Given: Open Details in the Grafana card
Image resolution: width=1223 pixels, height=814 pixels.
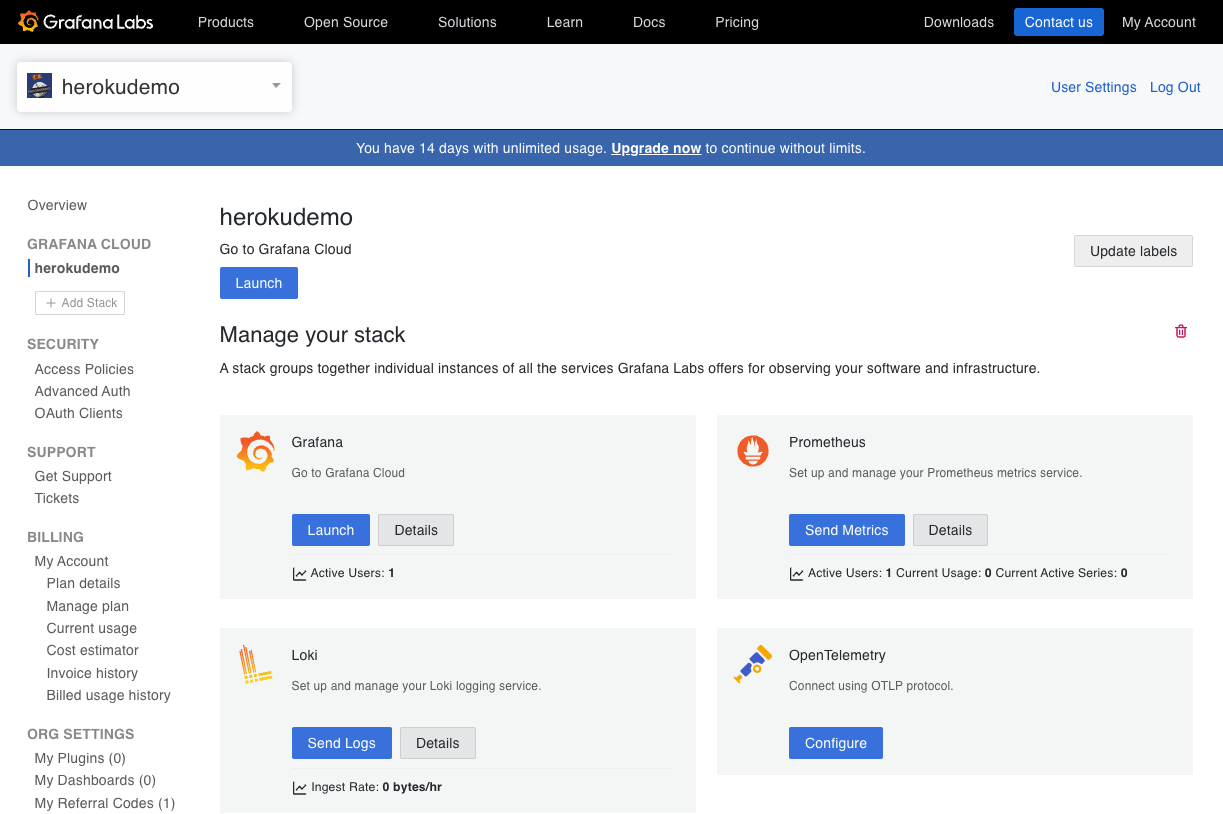Looking at the screenshot, I should click(x=416, y=530).
